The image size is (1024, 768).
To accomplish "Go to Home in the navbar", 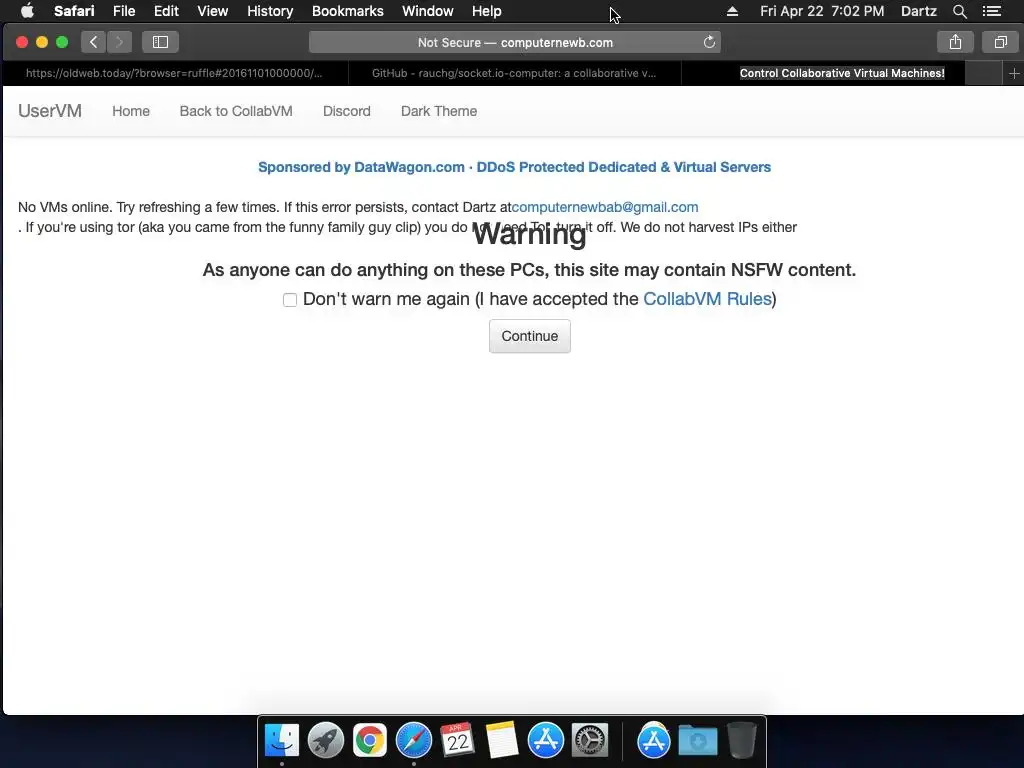I will (x=131, y=111).
